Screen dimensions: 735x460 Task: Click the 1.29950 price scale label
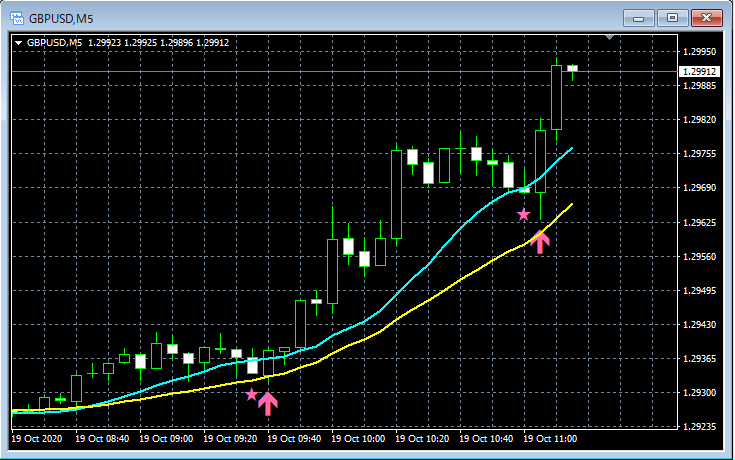click(700, 52)
